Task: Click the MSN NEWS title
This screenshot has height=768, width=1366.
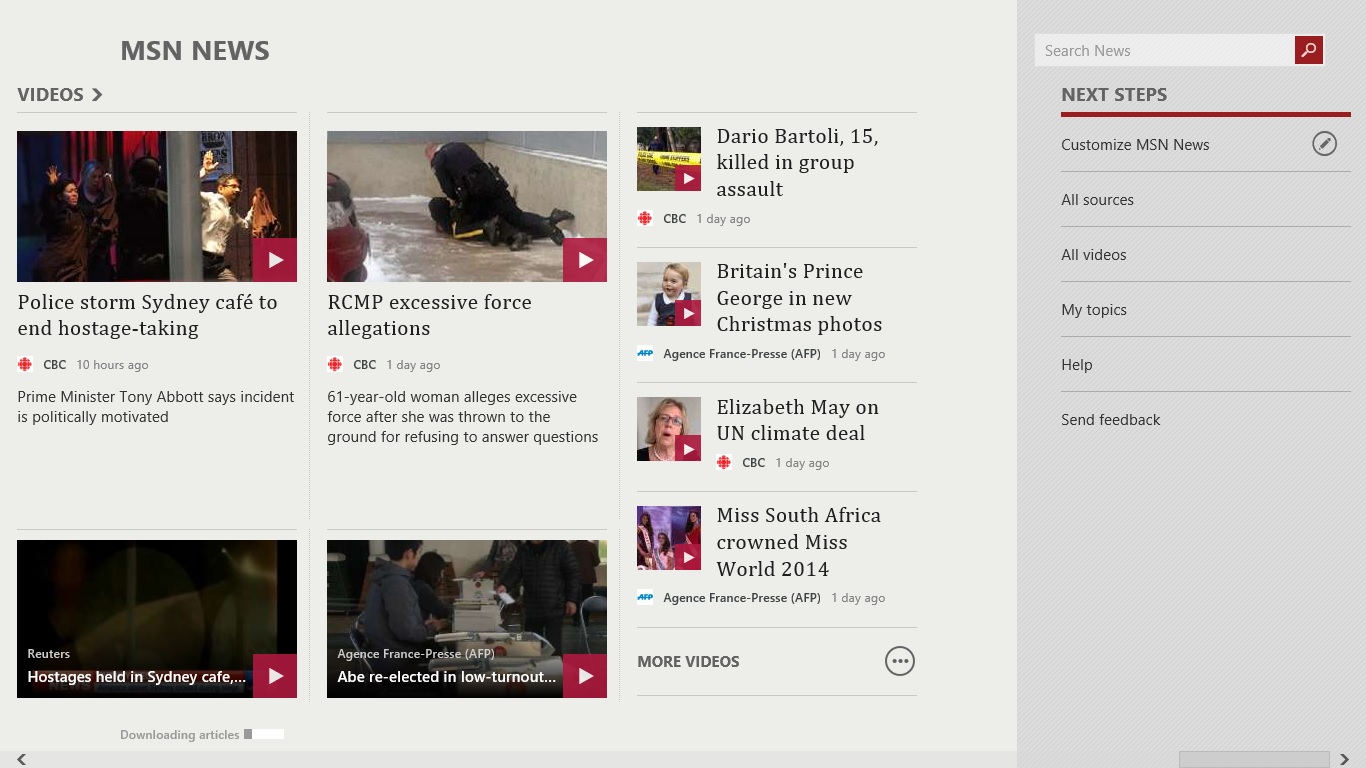Action: [x=195, y=51]
